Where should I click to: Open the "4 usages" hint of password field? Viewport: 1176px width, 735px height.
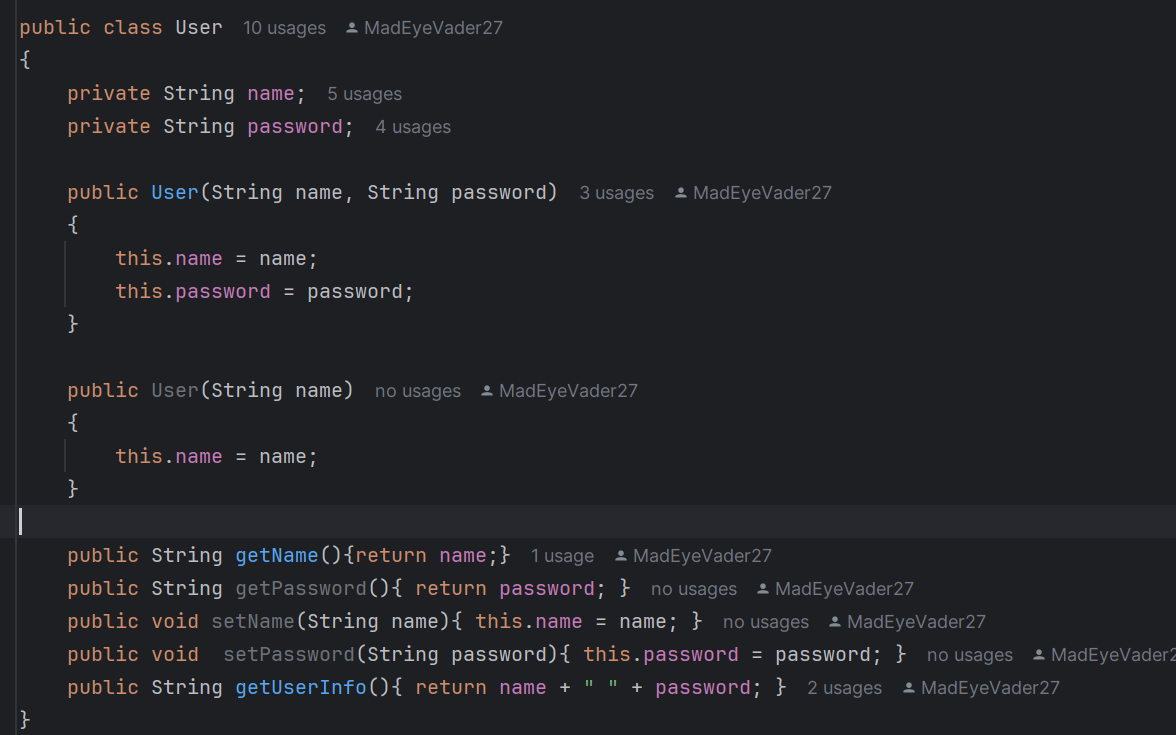pos(413,127)
